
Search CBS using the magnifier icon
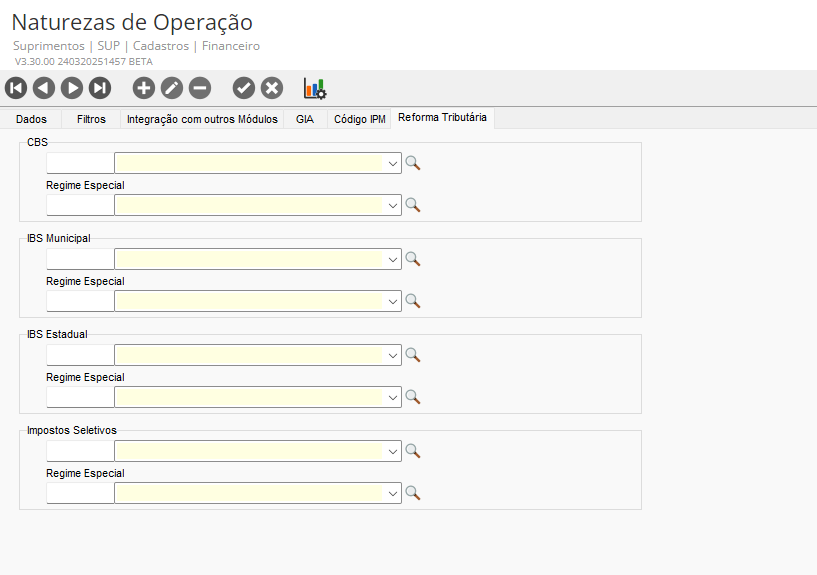412,163
